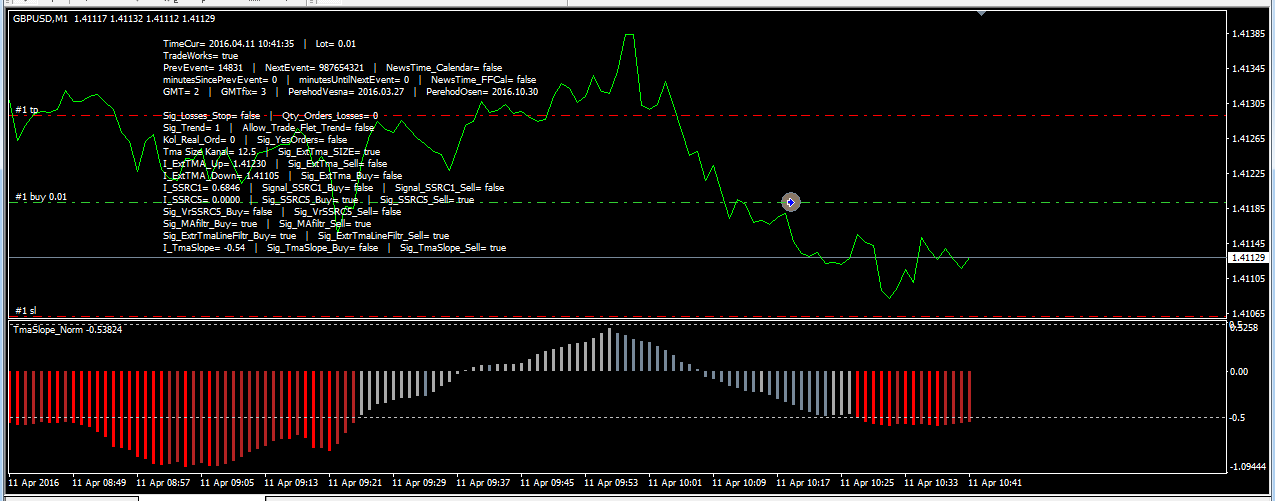Image resolution: width=1275 pixels, height=501 pixels.
Task: Click the 1.41305 price scale label
Action: coord(1246,103)
